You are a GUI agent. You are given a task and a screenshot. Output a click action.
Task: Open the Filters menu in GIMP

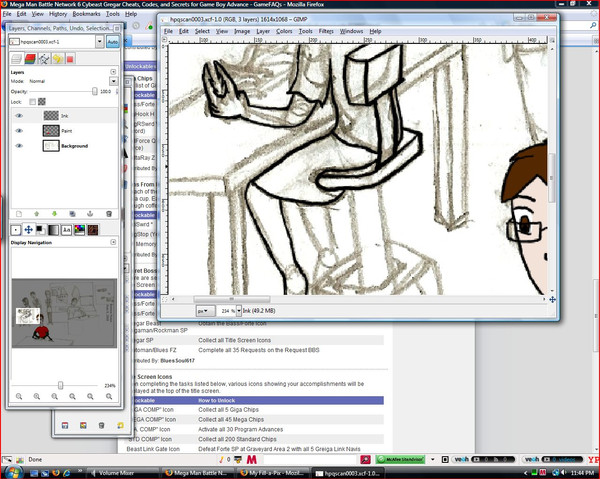[326, 31]
